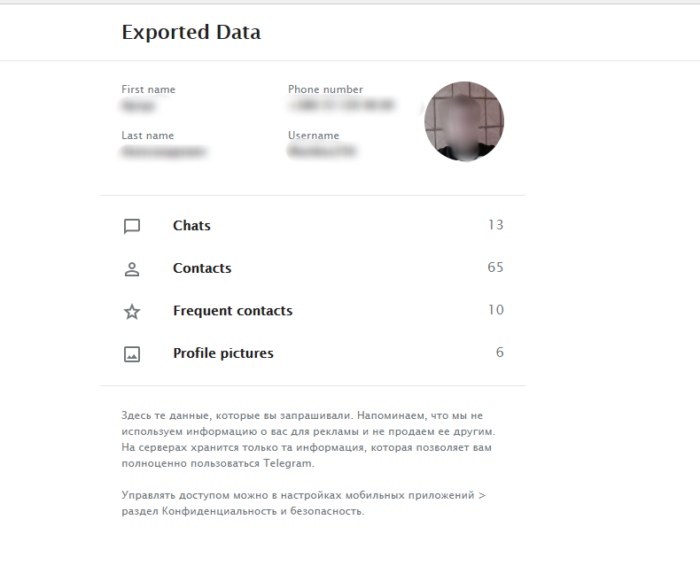Click the Chats count of 13
700x566 pixels.
[495, 225]
